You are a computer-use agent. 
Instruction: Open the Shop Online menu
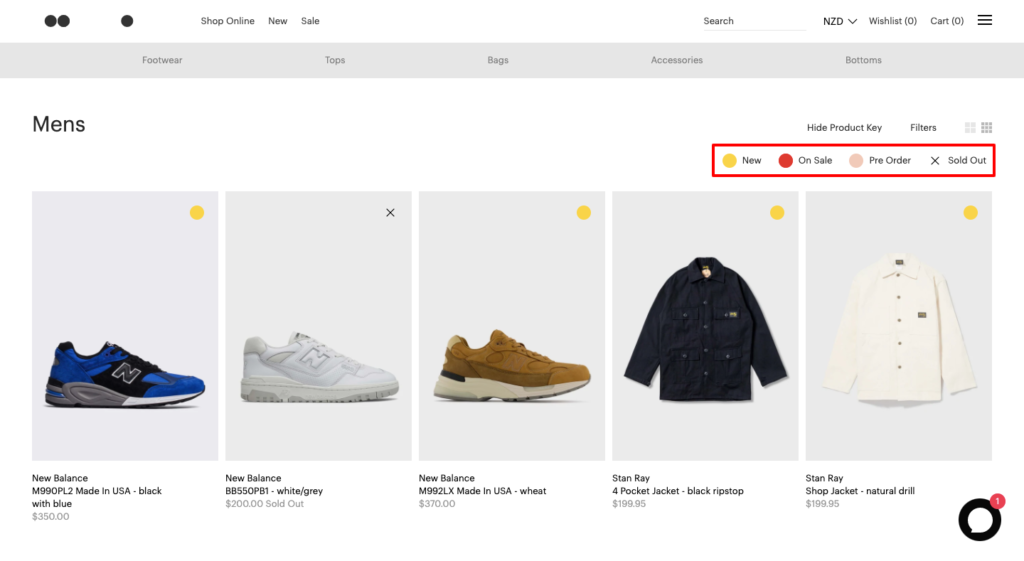pyautogui.click(x=227, y=21)
